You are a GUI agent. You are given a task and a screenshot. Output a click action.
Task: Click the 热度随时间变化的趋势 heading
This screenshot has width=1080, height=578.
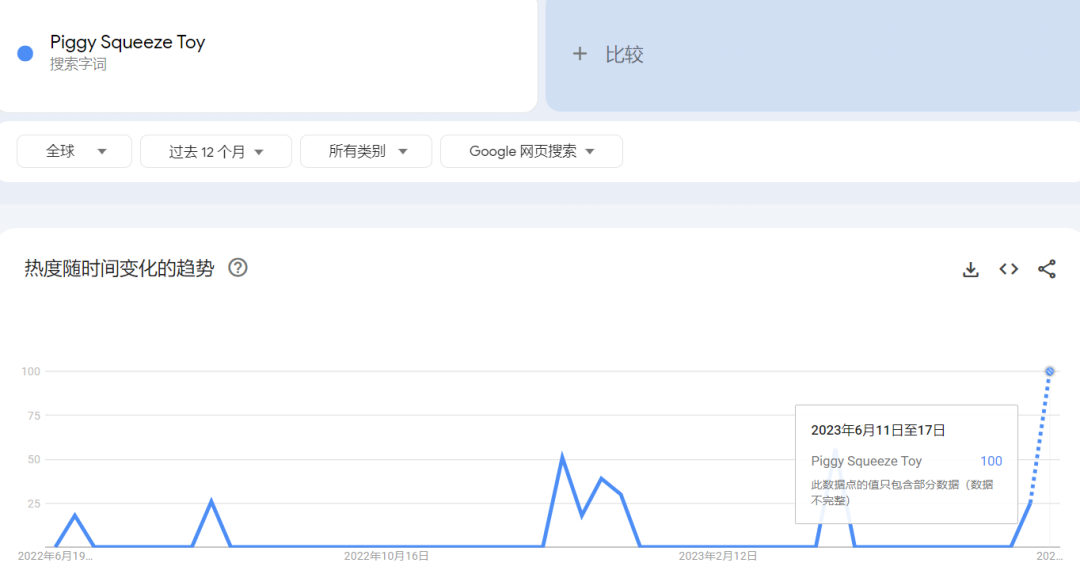pos(119,268)
